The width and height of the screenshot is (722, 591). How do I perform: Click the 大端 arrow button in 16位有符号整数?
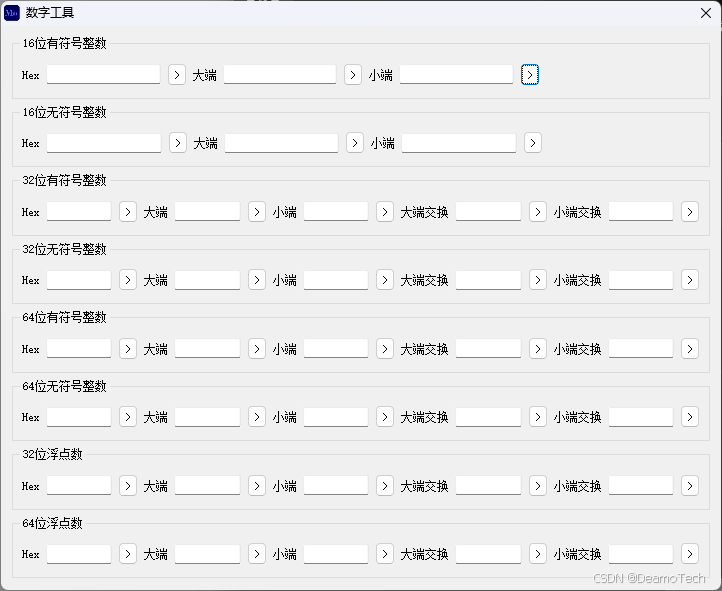pyautogui.click(x=353, y=75)
